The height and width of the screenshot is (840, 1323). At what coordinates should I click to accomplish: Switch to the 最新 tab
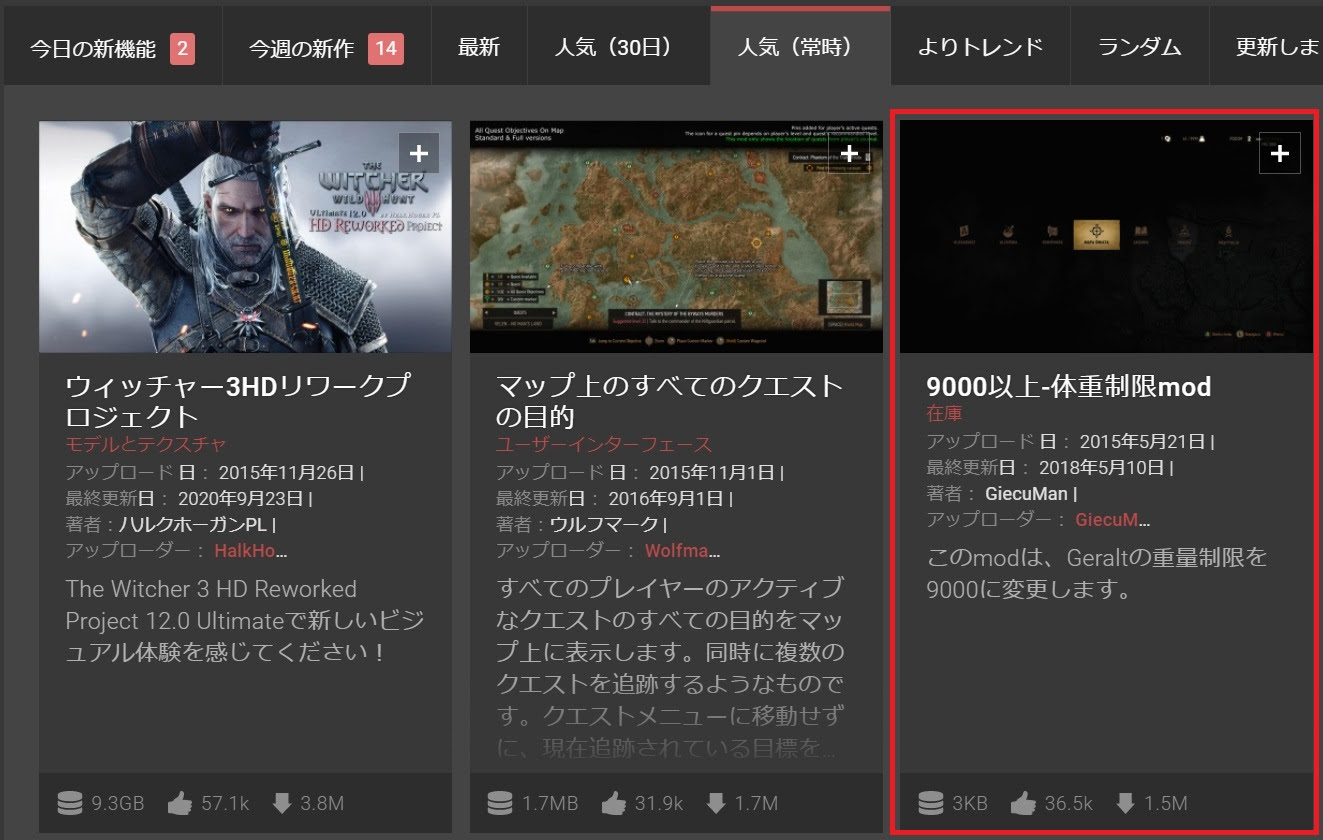[478, 45]
